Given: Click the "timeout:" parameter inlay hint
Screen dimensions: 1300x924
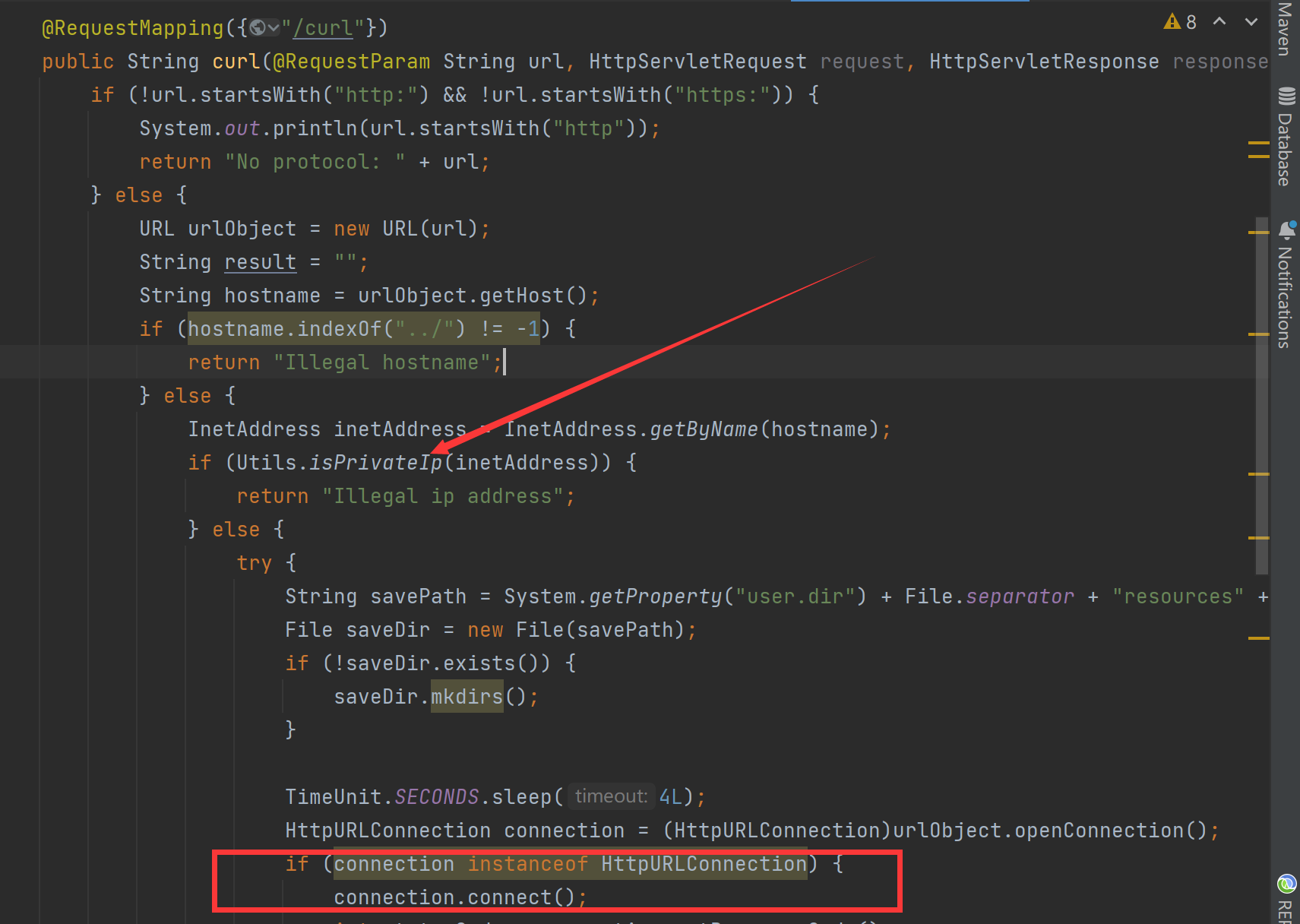Looking at the screenshot, I should (x=611, y=796).
